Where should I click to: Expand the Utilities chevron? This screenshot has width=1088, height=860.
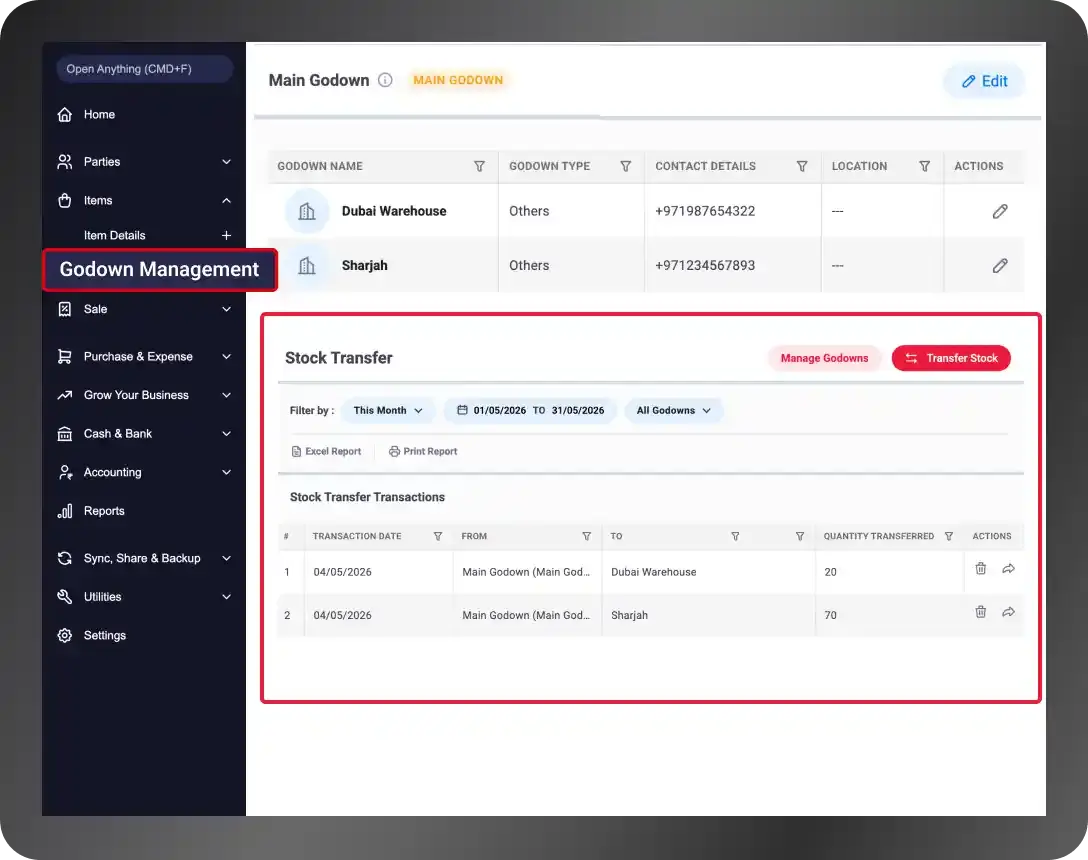[x=226, y=597]
